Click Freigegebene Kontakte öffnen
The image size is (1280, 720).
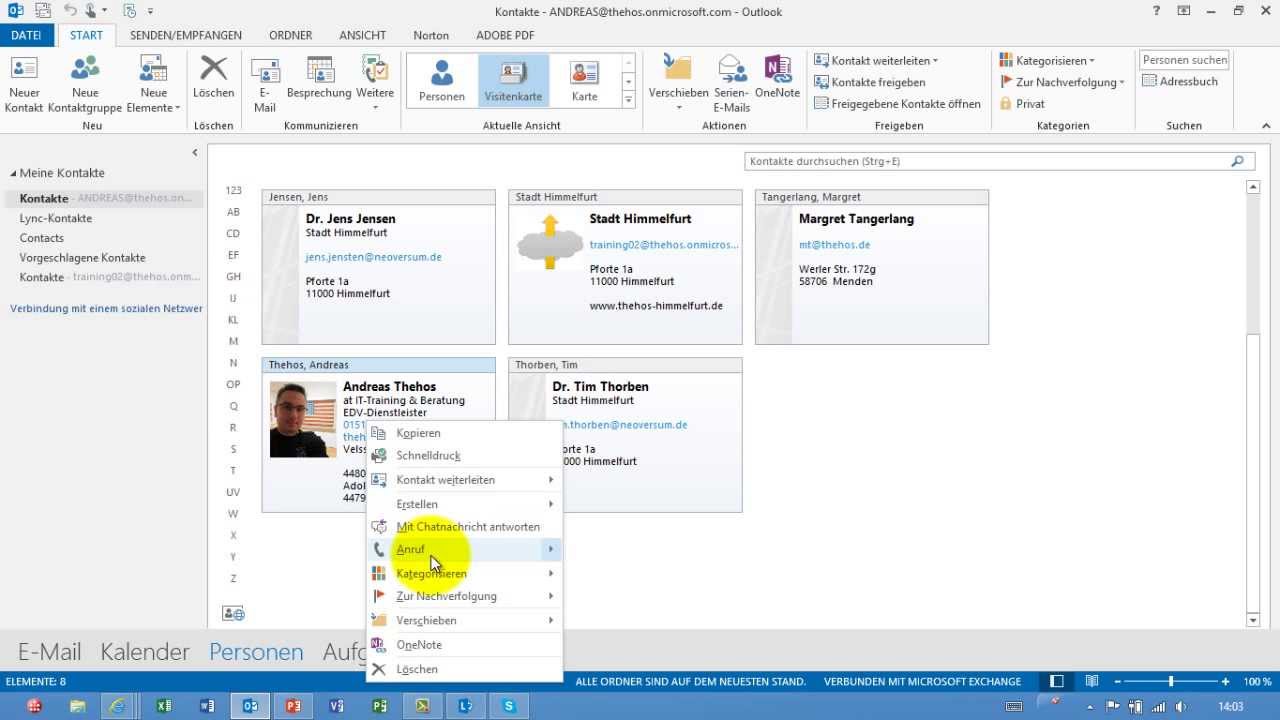click(897, 103)
